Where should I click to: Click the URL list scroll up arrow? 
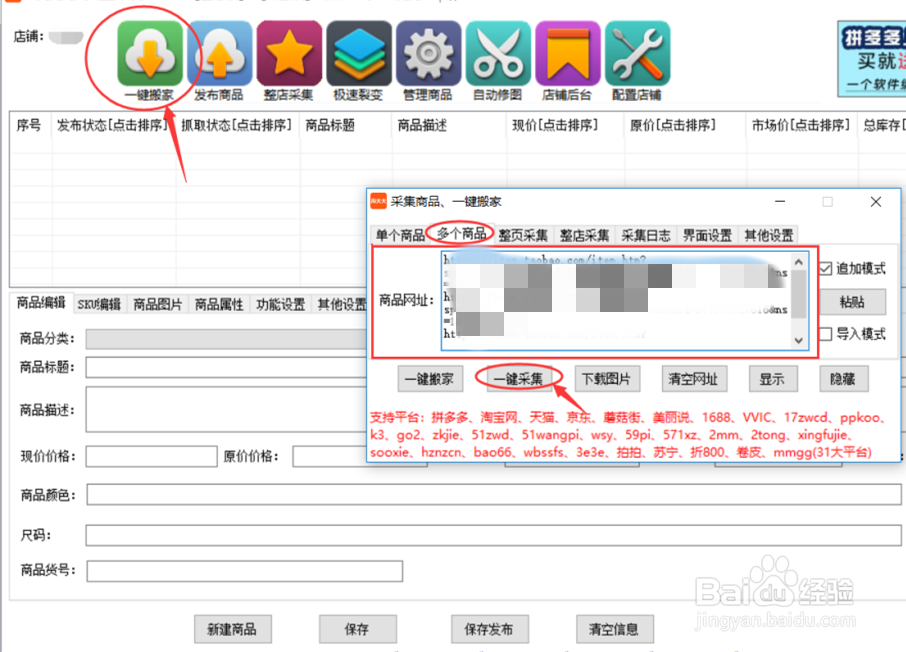pos(799,262)
